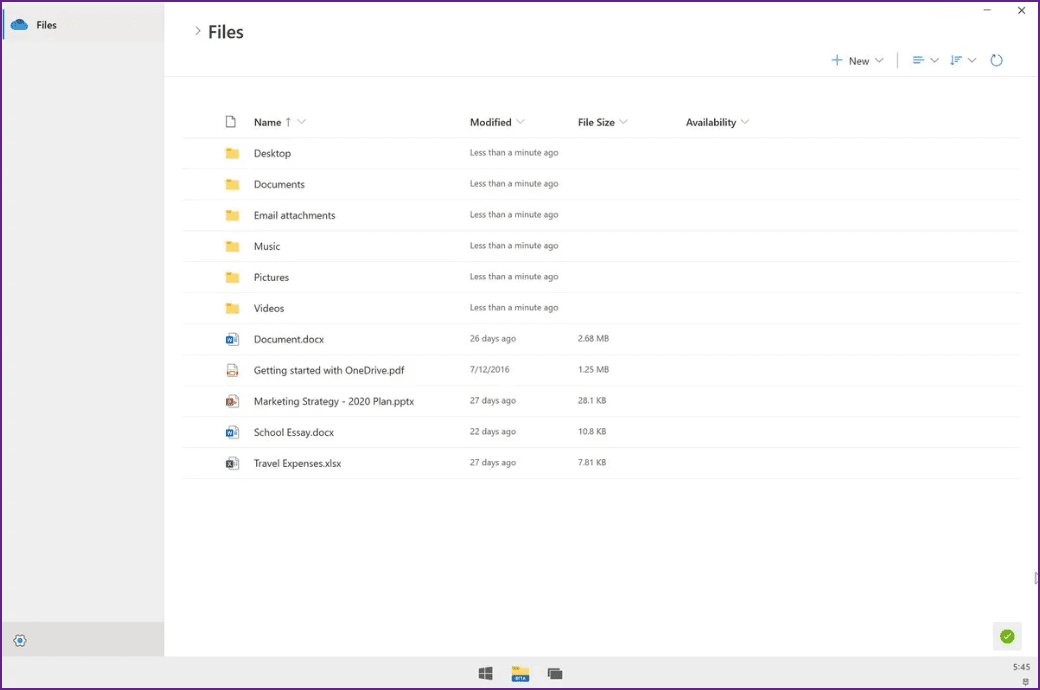This screenshot has width=1040, height=690.
Task: Click Word icon beside Document.docx
Action: pyautogui.click(x=232, y=339)
